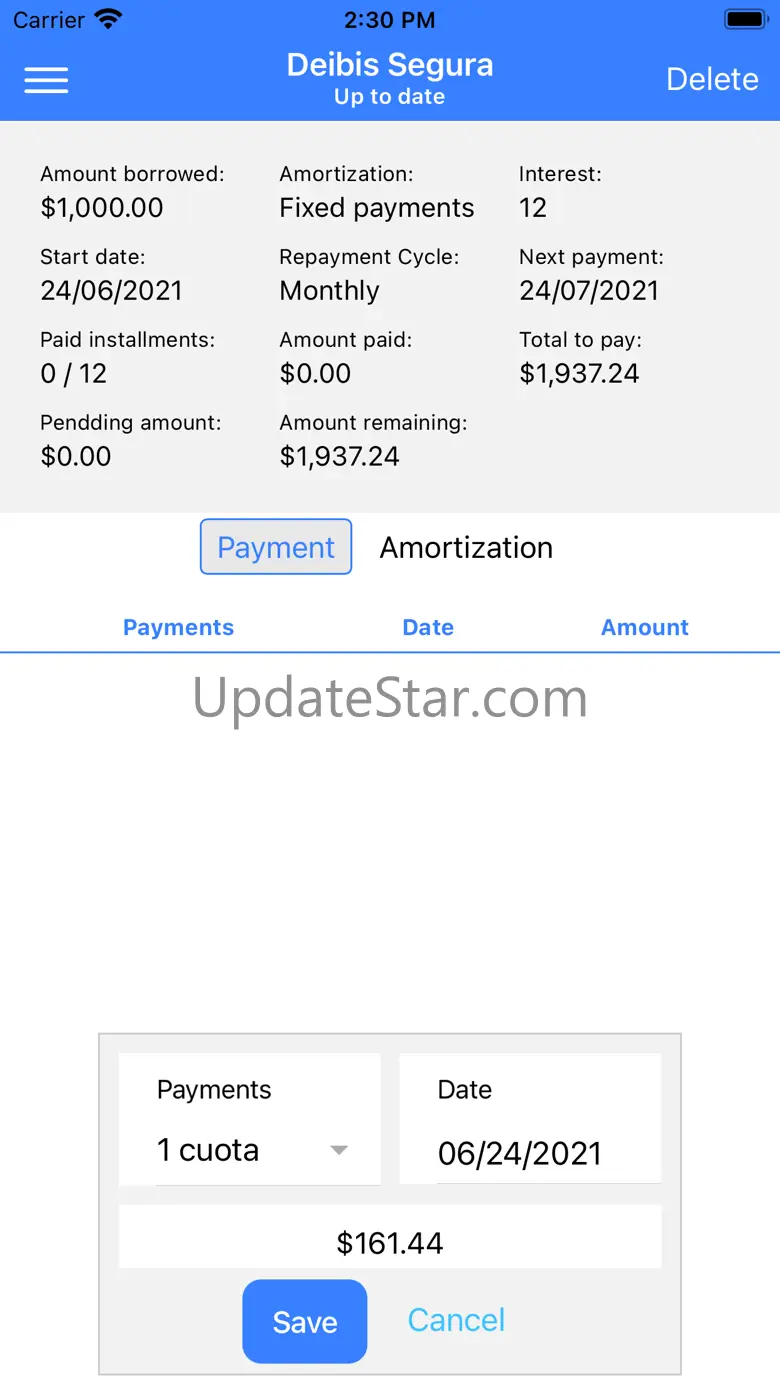Select the '1 cuota' payments option

(x=208, y=1150)
